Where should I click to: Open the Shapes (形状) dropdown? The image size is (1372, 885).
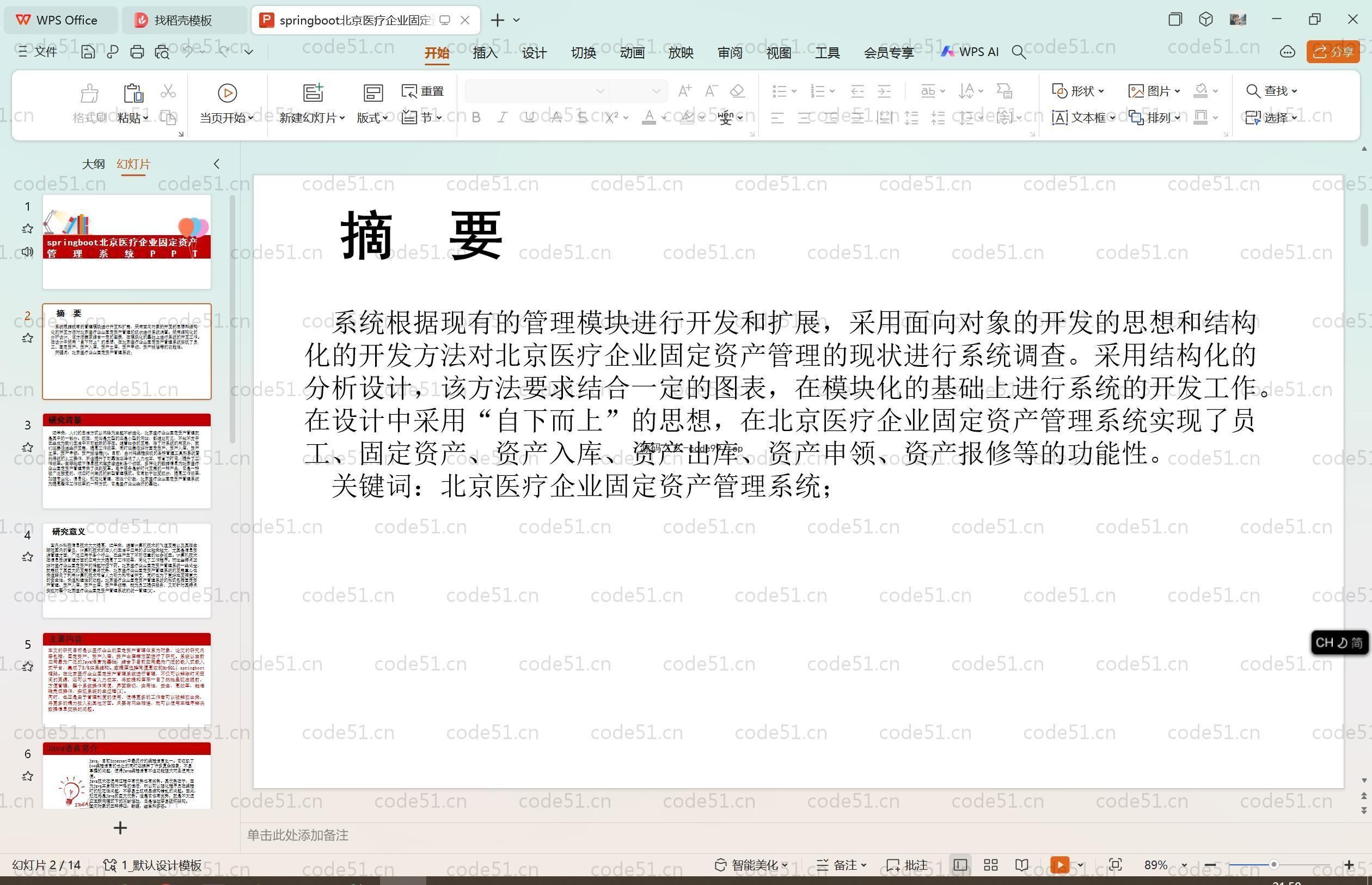[1077, 91]
